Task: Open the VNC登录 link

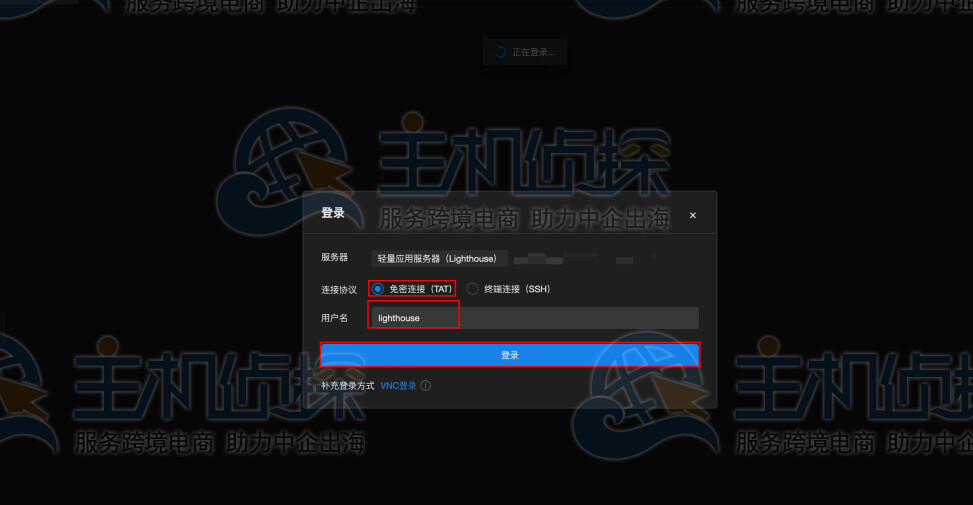Action: coord(398,386)
